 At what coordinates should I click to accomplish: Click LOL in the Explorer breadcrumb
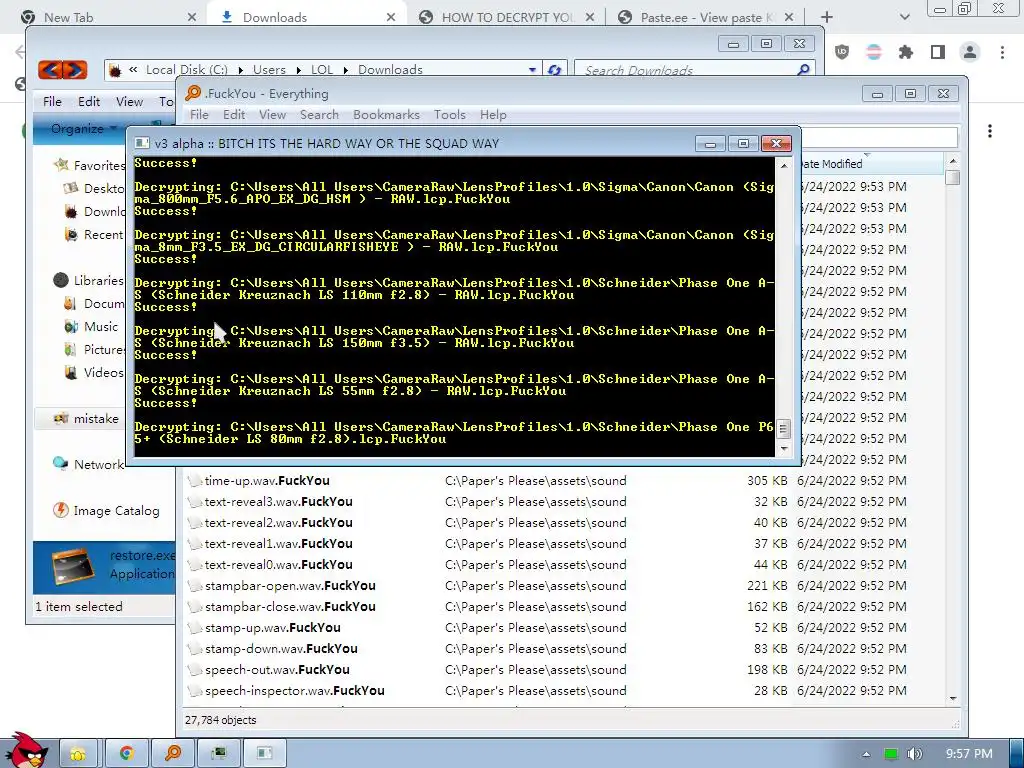click(322, 70)
